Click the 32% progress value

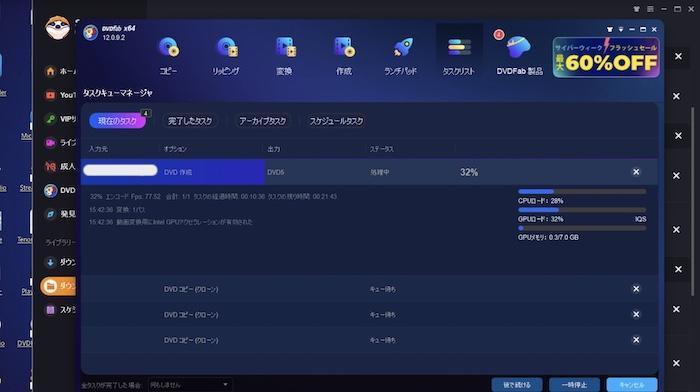(x=469, y=172)
